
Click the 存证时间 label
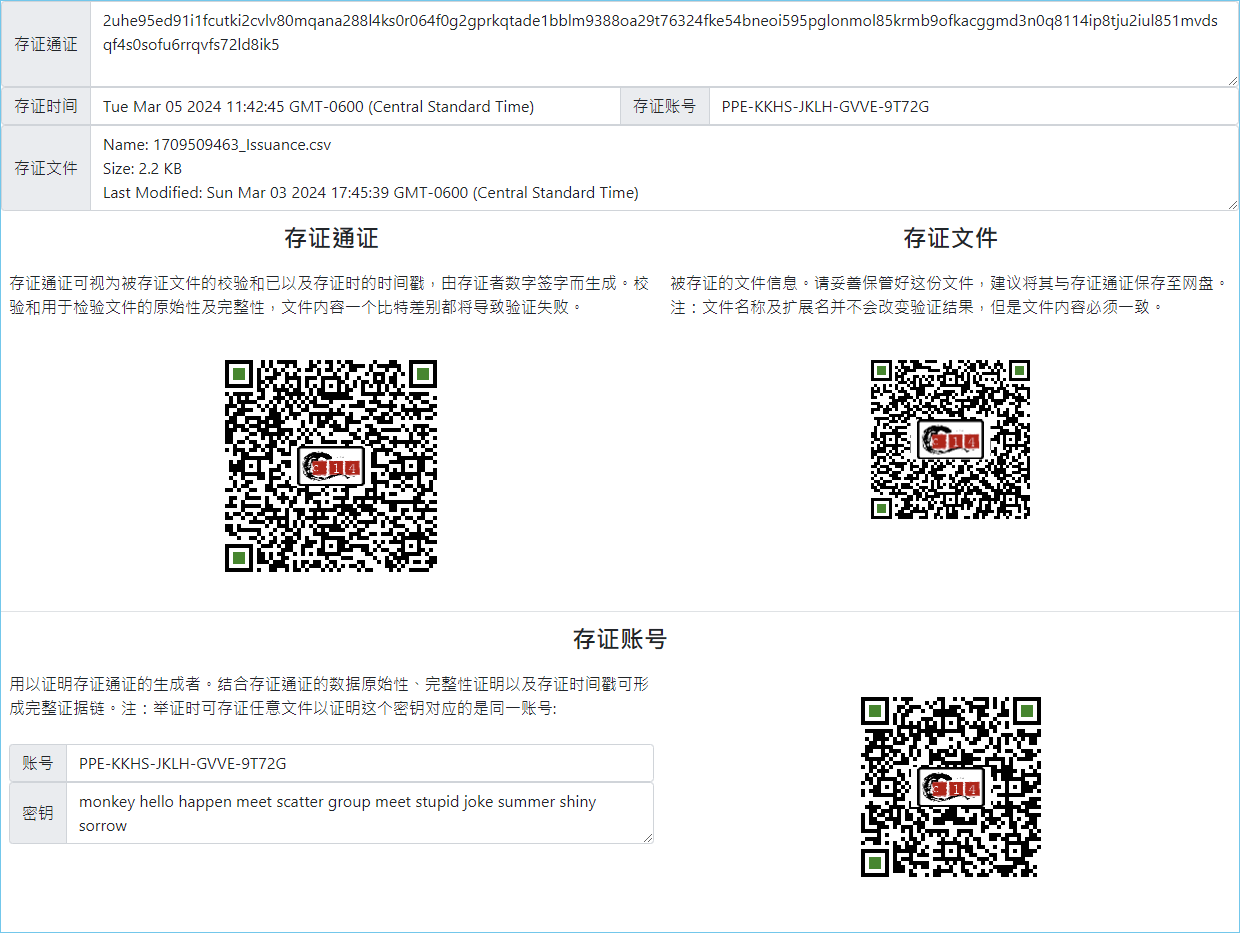tap(46, 107)
